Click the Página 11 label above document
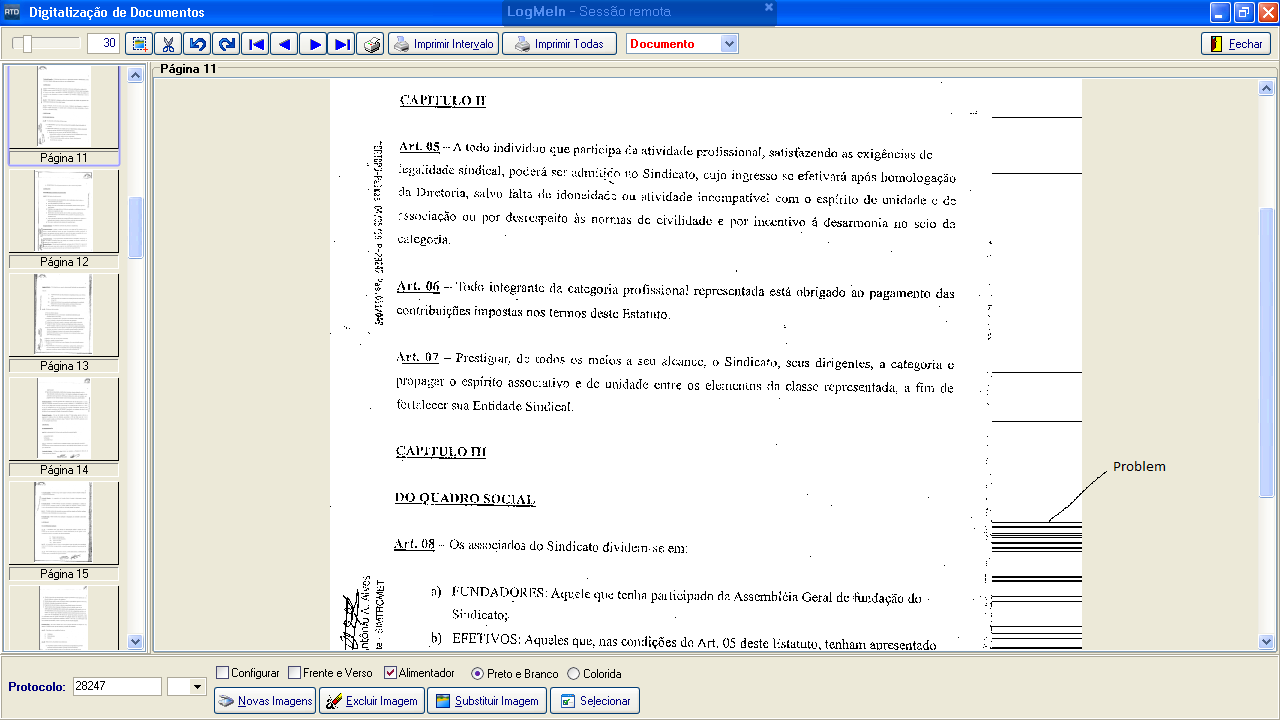1280x720 pixels. [188, 68]
